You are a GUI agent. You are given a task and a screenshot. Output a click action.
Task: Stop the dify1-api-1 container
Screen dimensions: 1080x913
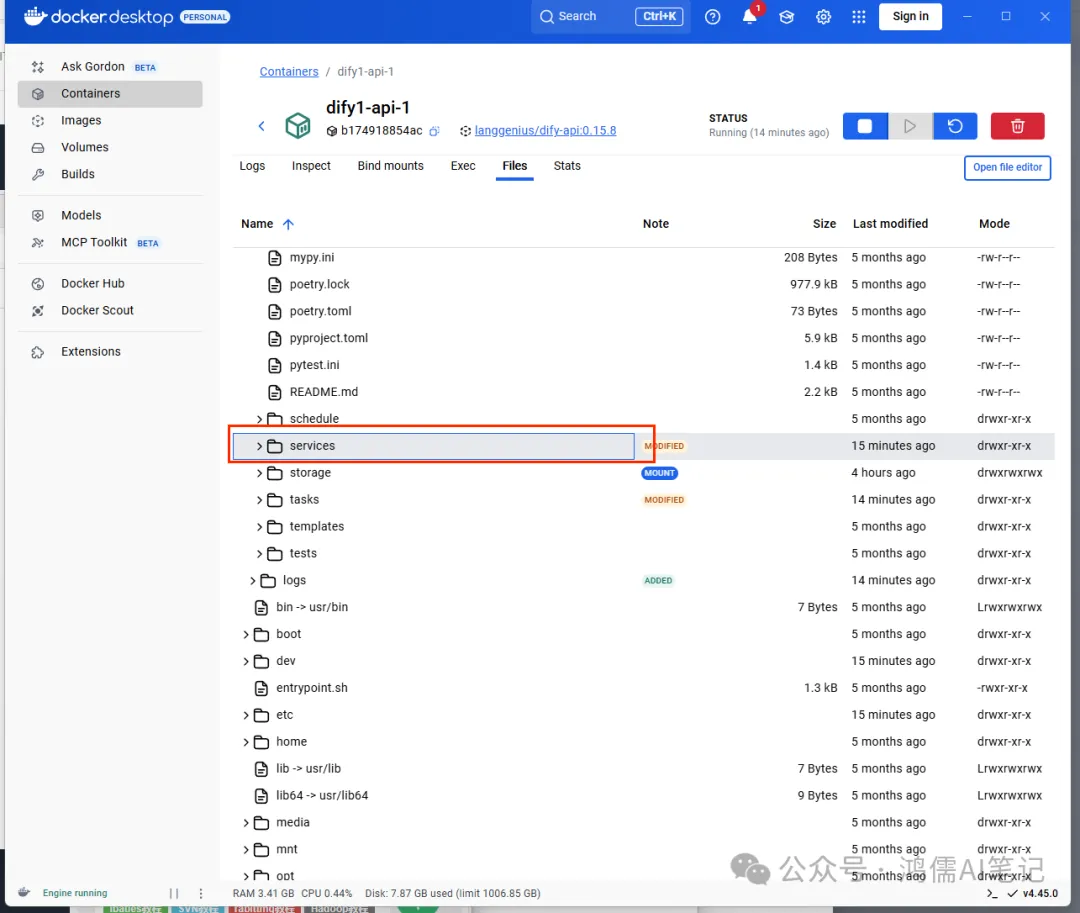pyautogui.click(x=865, y=126)
